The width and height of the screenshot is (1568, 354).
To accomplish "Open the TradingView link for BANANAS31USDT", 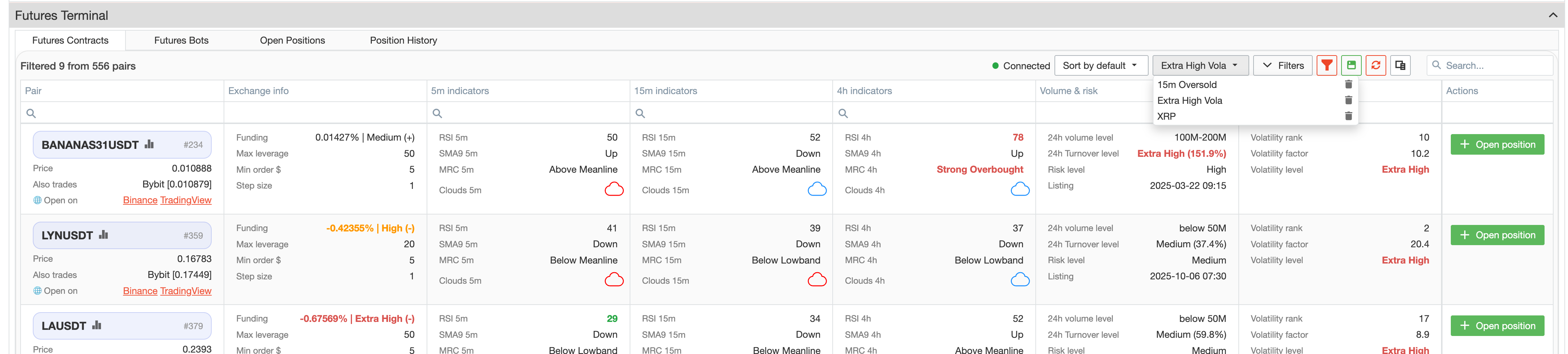I will [x=185, y=200].
